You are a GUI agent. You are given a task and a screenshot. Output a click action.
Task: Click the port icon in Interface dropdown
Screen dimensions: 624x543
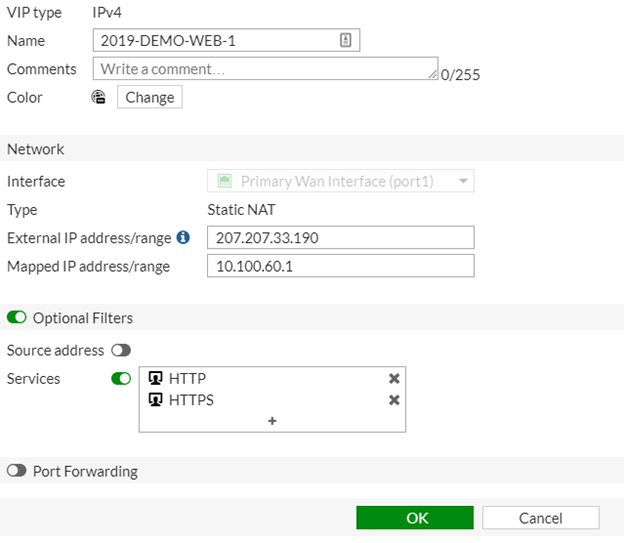pyautogui.click(x=224, y=181)
